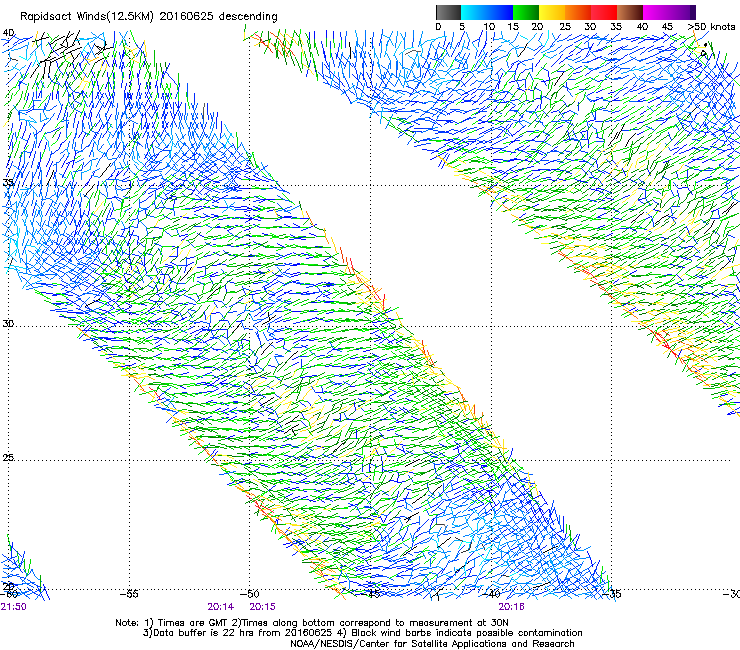Click the 40 latitude label
The height and width of the screenshot is (650, 740).
[8, 33]
